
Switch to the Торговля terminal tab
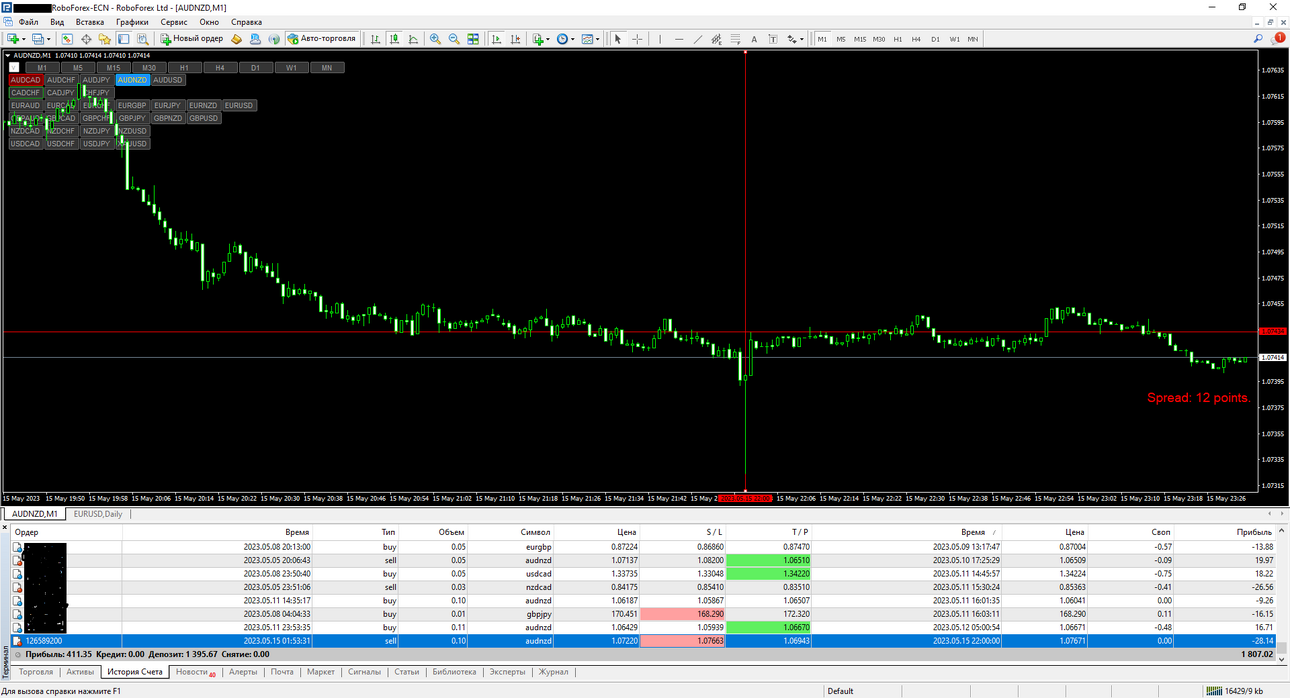click(x=36, y=672)
